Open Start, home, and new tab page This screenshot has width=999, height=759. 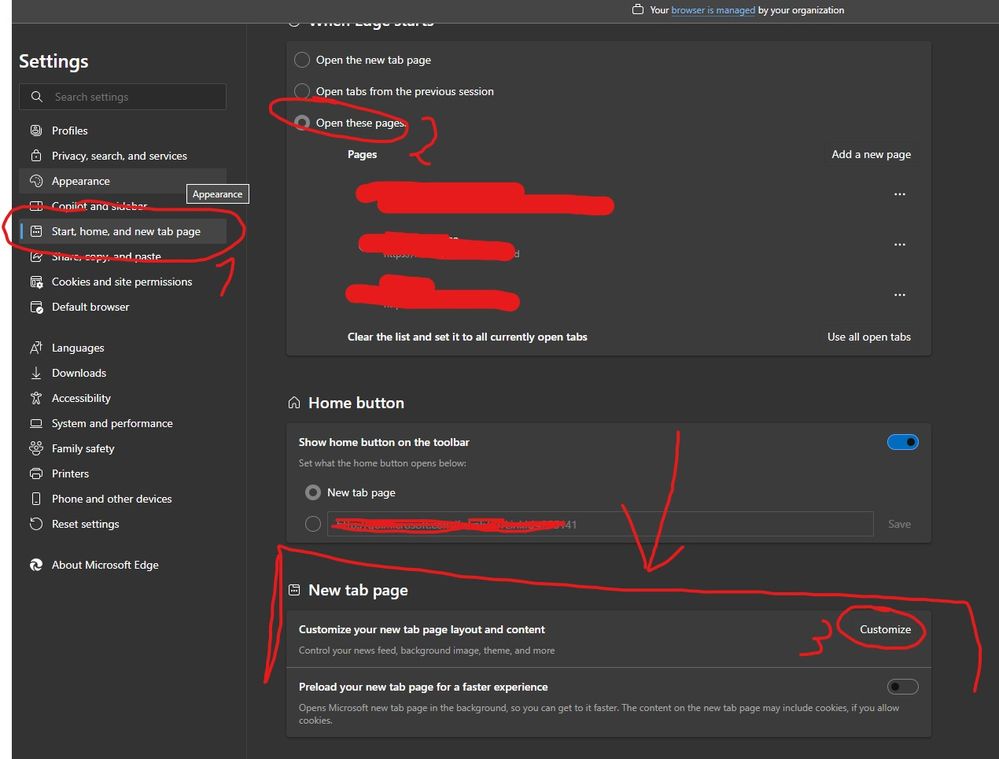[122, 231]
